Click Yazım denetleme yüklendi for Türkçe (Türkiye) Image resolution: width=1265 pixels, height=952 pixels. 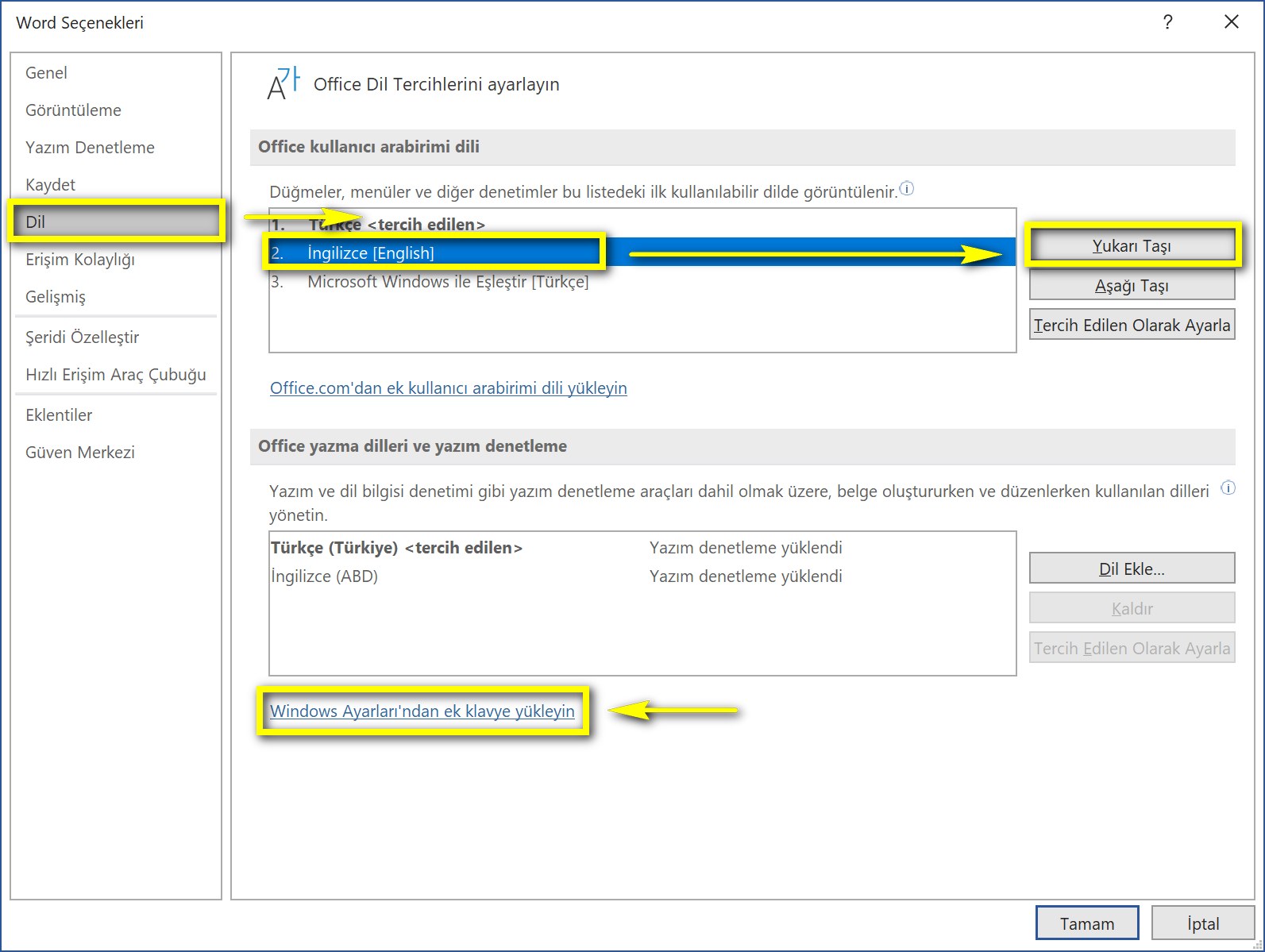point(746,548)
